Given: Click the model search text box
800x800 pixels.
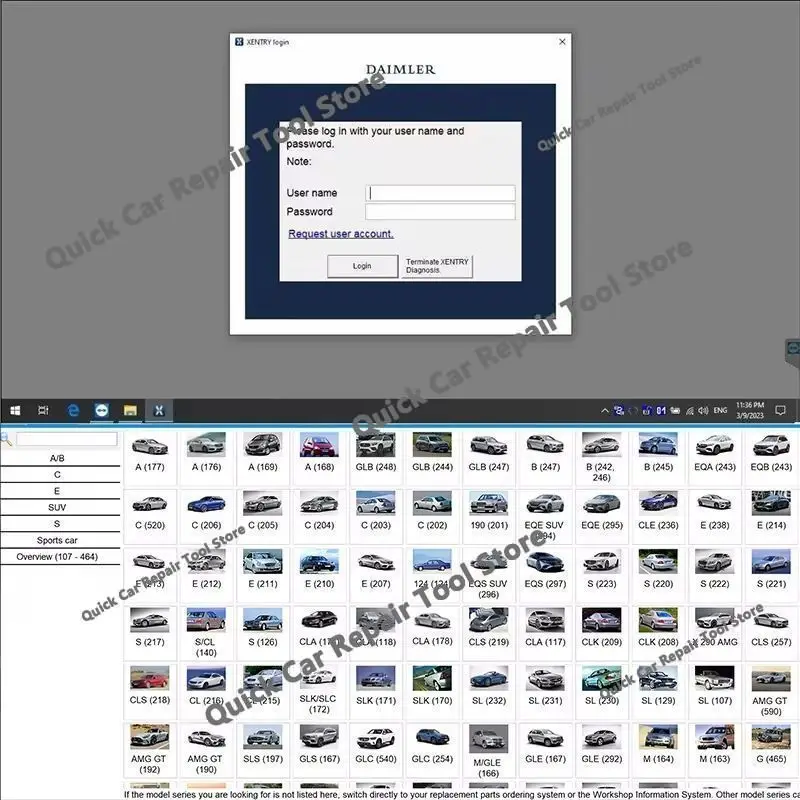Looking at the screenshot, I should (66, 439).
